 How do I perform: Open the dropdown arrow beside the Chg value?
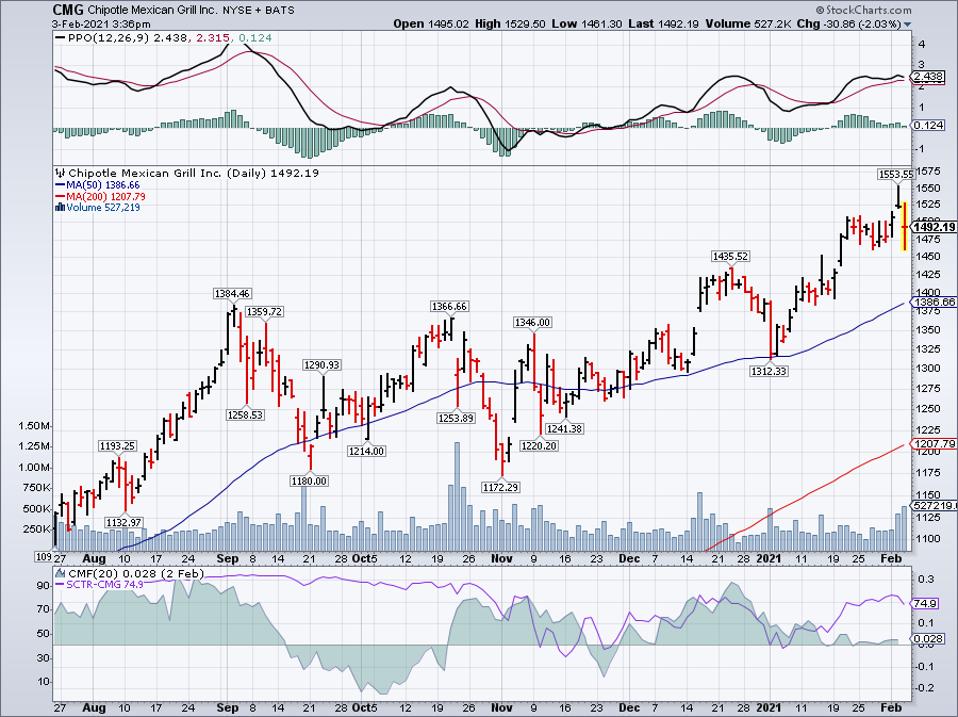907,24
